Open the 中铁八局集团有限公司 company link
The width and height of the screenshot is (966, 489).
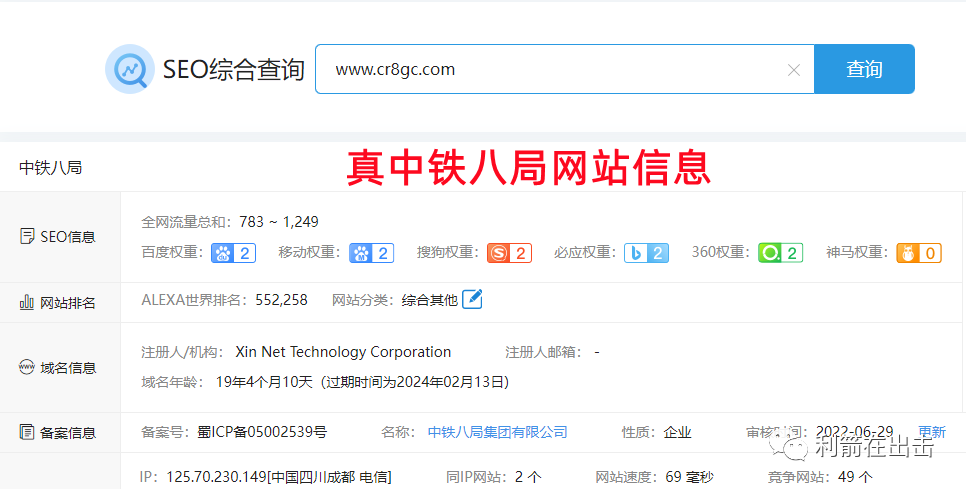(497, 432)
